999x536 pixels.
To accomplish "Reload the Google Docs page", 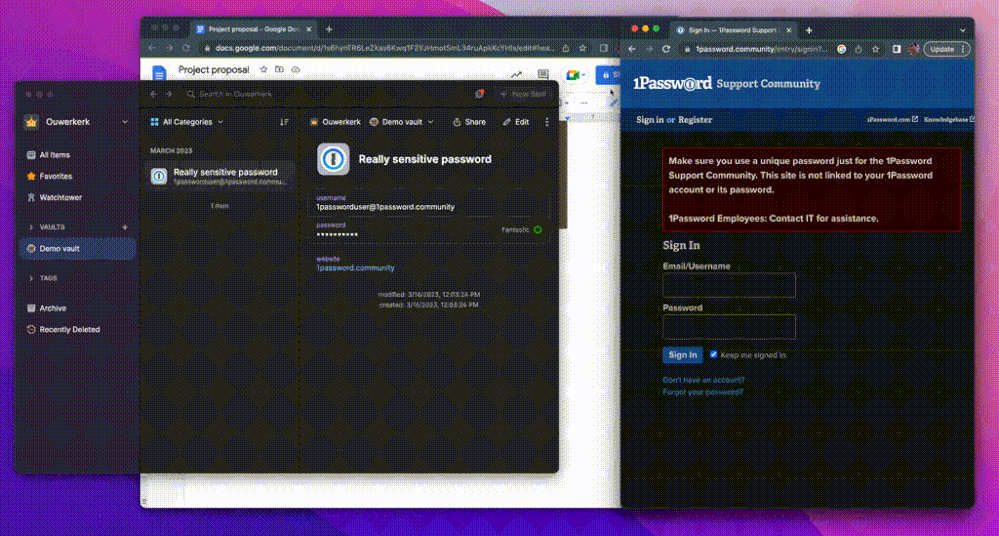I will click(186, 48).
